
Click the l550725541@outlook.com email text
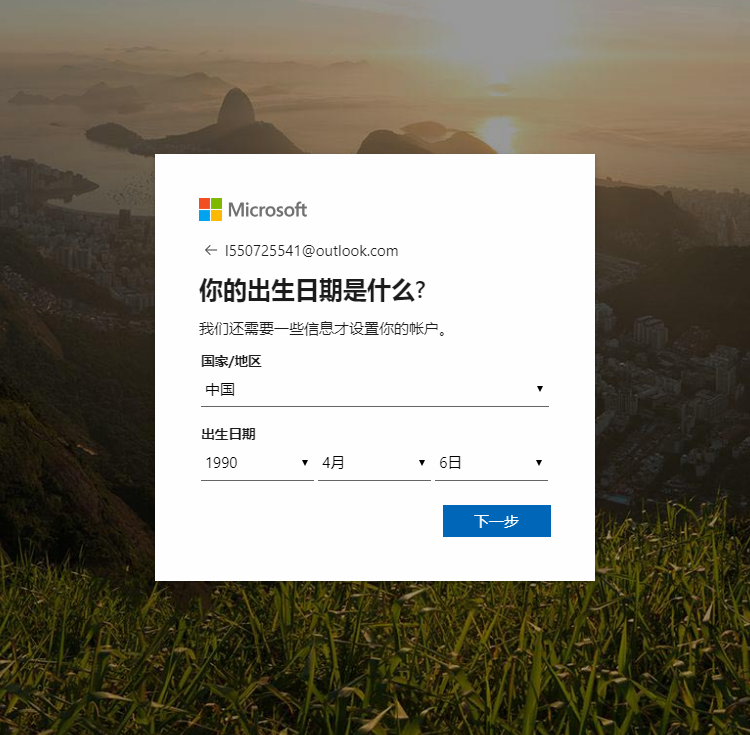(311, 251)
